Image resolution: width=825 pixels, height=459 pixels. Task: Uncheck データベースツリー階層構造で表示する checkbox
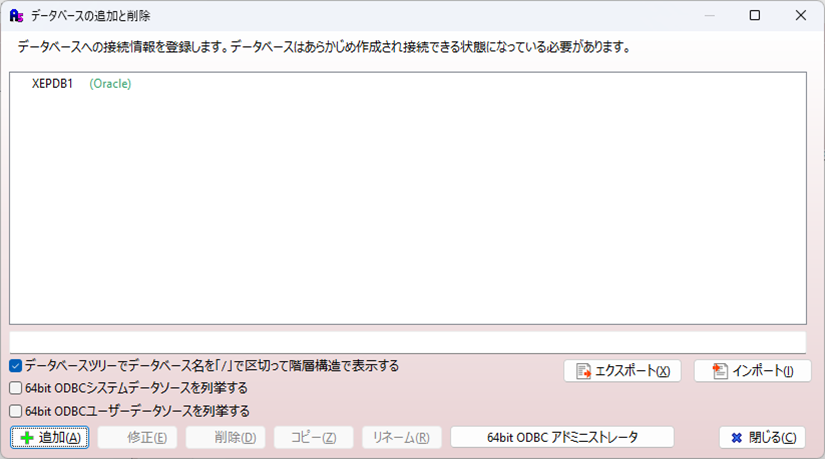pyautogui.click(x=16, y=365)
